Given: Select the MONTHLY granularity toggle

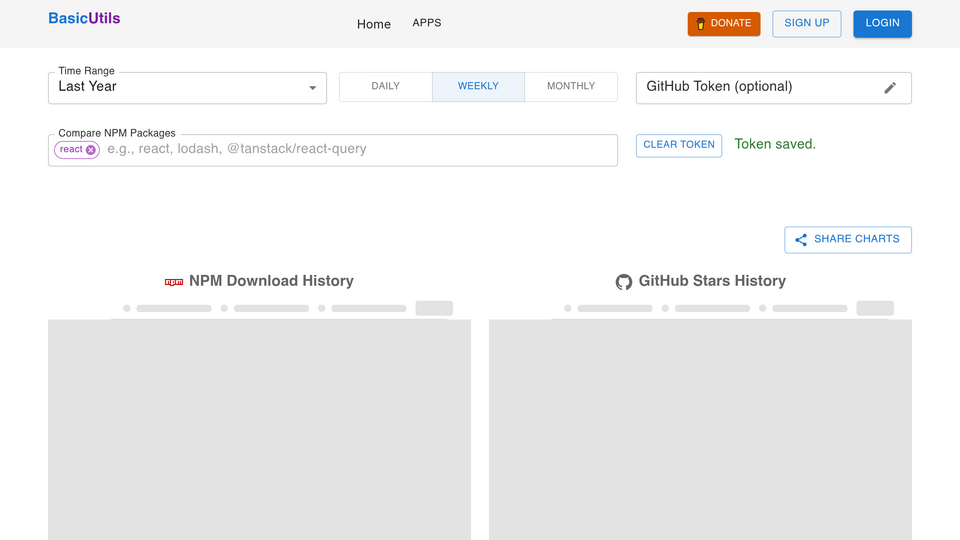Looking at the screenshot, I should 571,86.
